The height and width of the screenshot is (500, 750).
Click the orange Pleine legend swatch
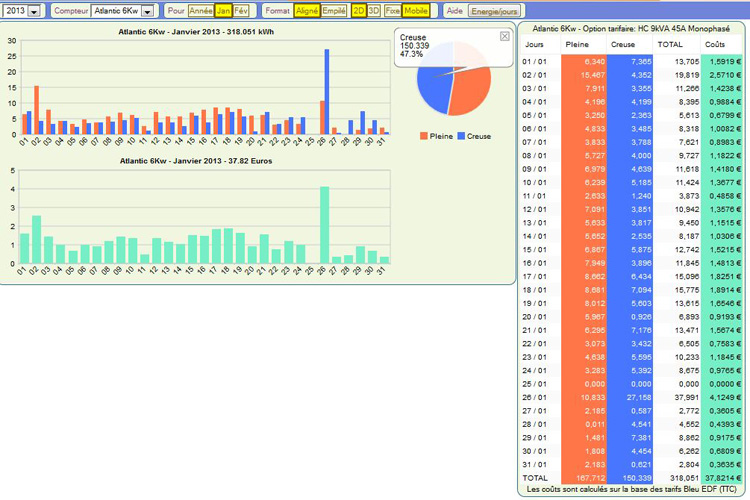pyautogui.click(x=423, y=136)
